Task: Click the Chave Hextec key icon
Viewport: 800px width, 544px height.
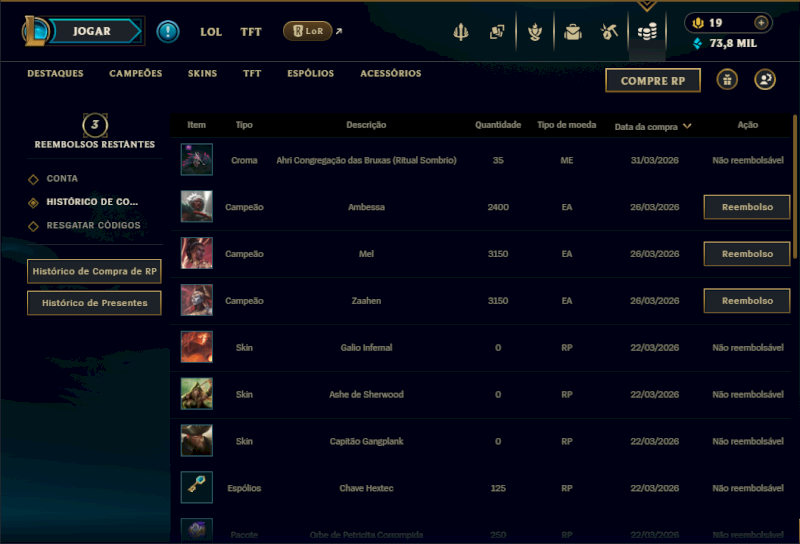Action: [196, 488]
